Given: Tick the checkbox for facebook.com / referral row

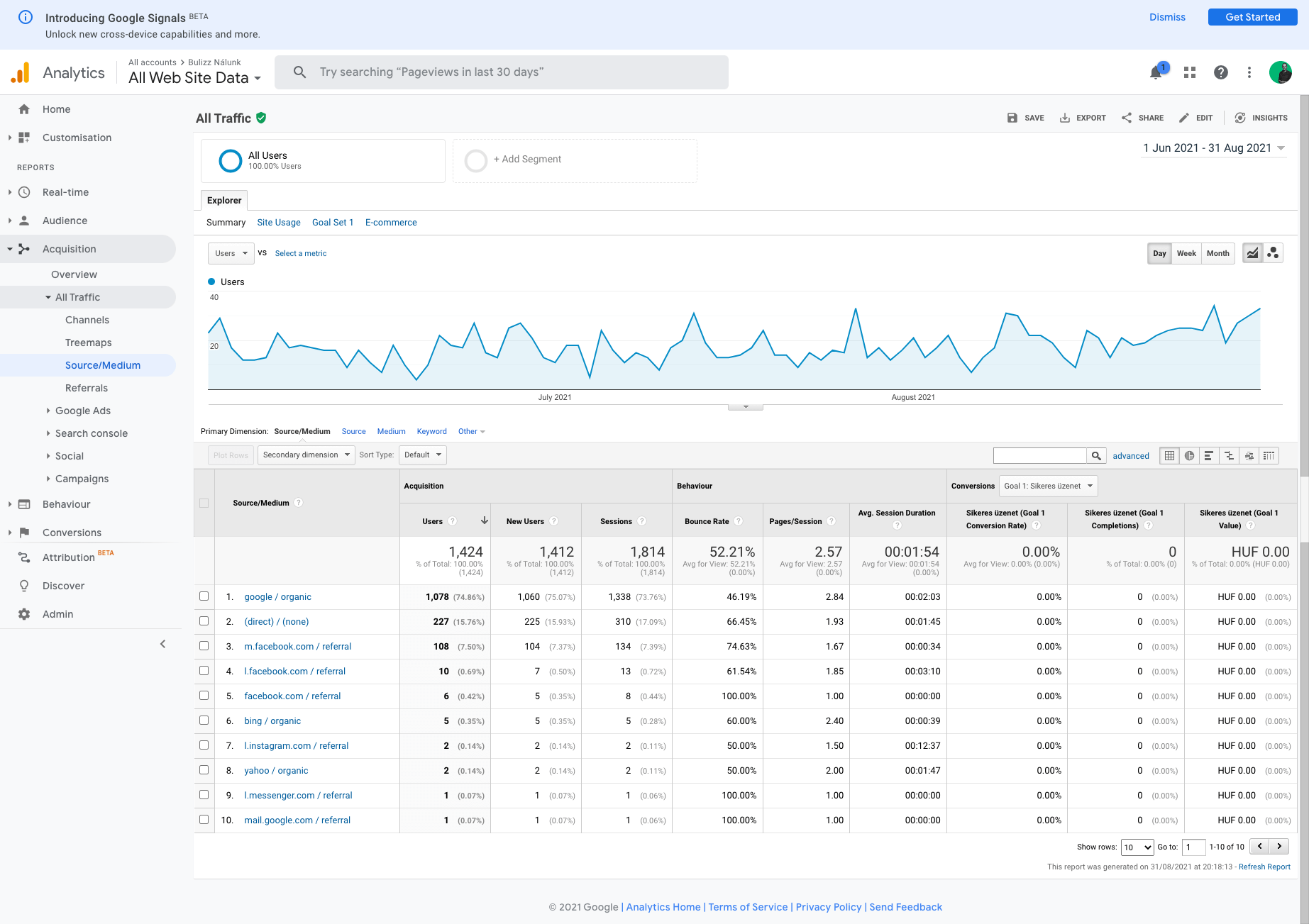Looking at the screenshot, I should [204, 696].
